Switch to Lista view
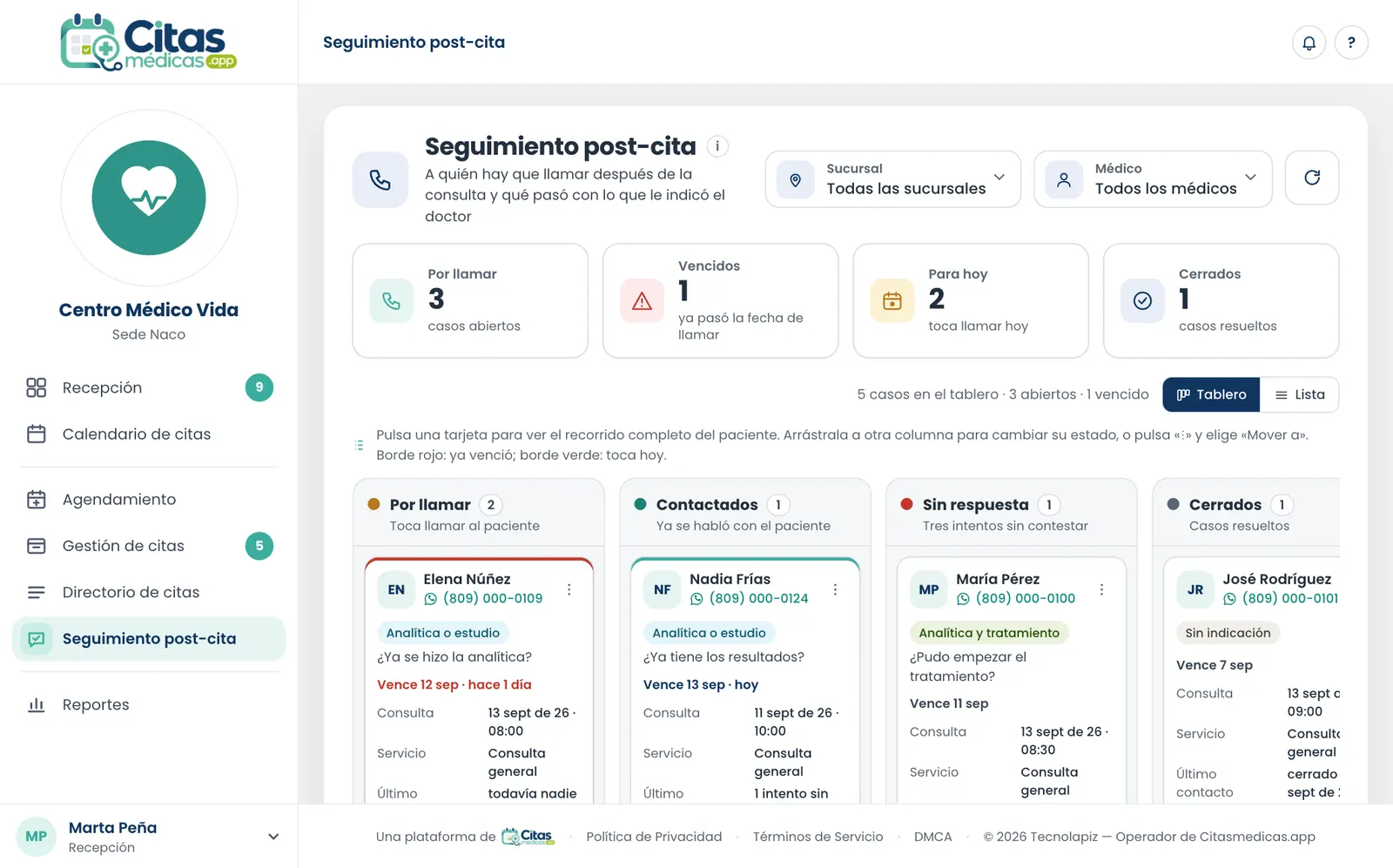The width and height of the screenshot is (1393, 868). (1300, 394)
